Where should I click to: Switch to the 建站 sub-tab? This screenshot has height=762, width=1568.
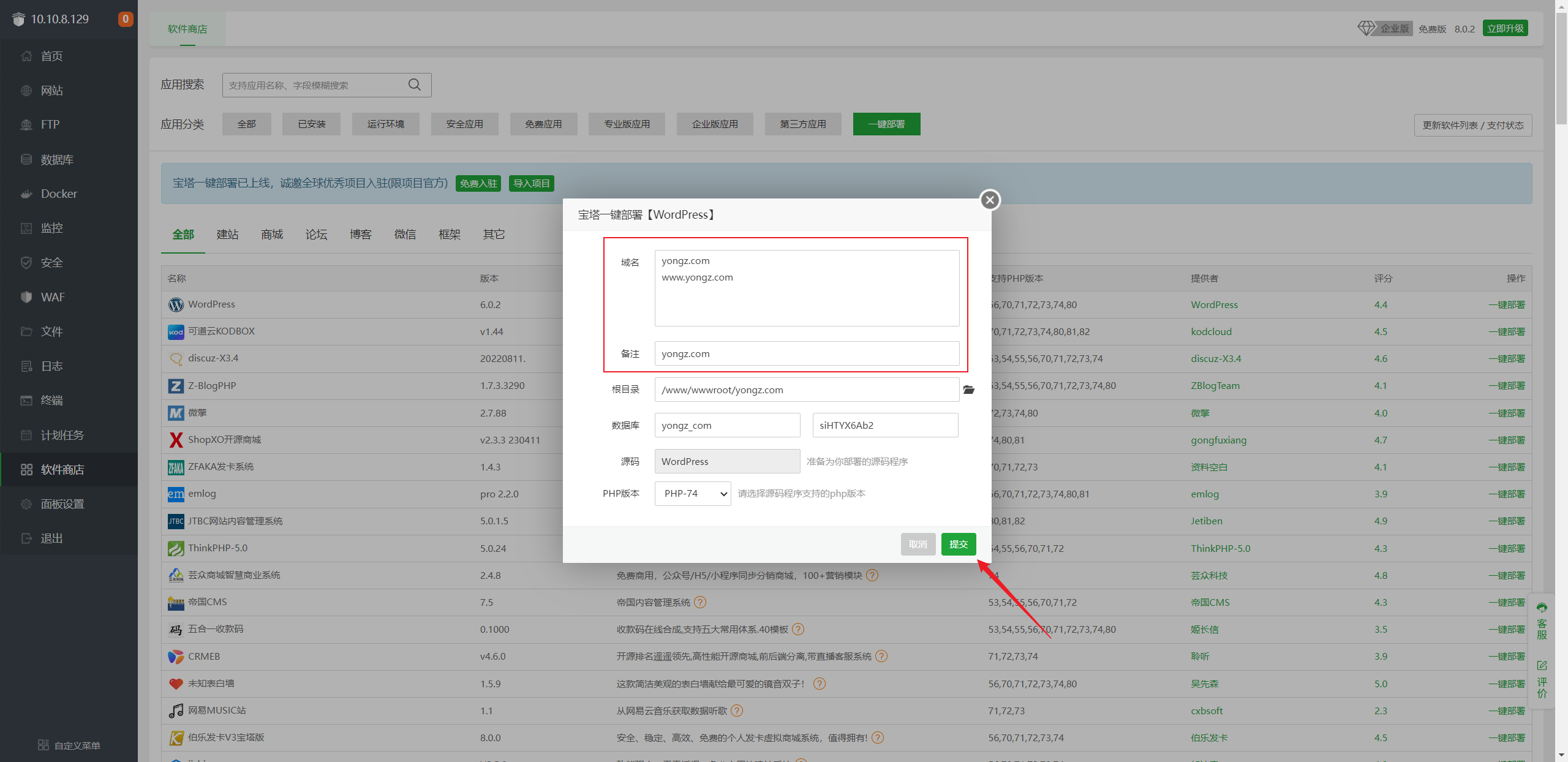point(227,235)
